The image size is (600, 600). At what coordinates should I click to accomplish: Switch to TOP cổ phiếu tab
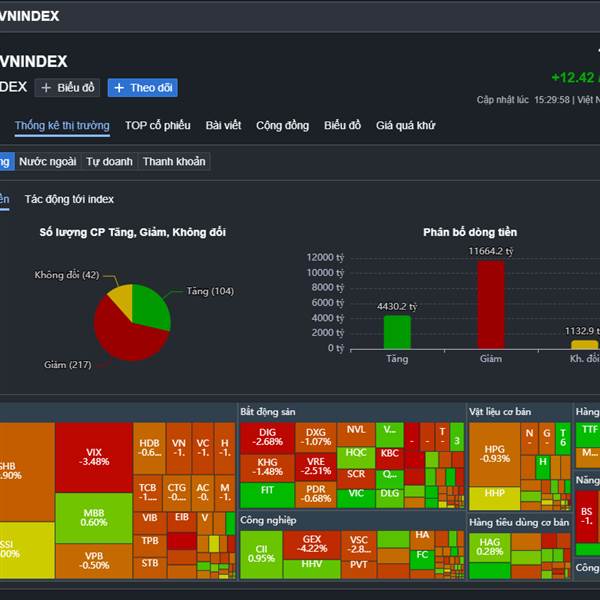158,126
